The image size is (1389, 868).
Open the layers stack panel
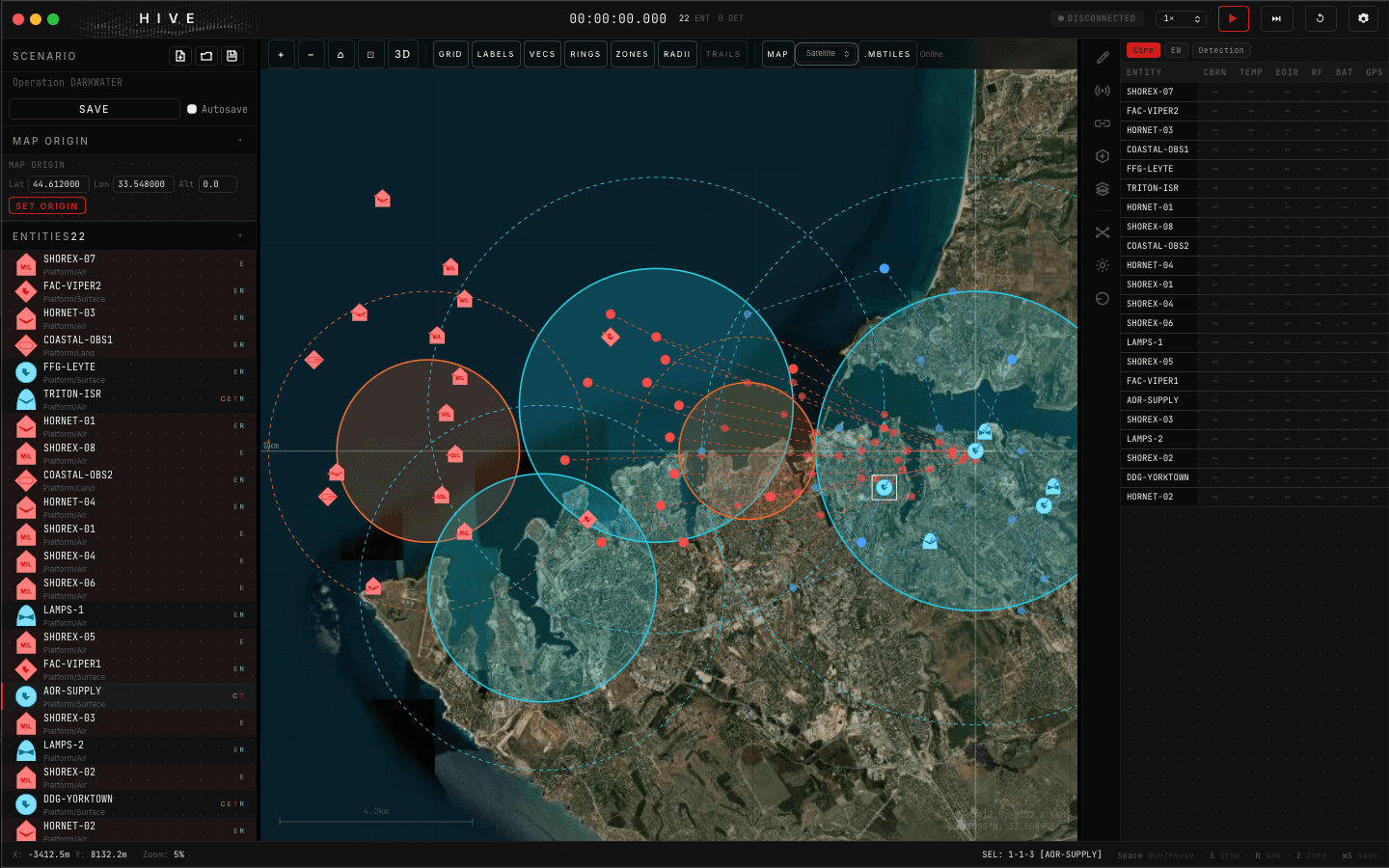coord(1103,189)
